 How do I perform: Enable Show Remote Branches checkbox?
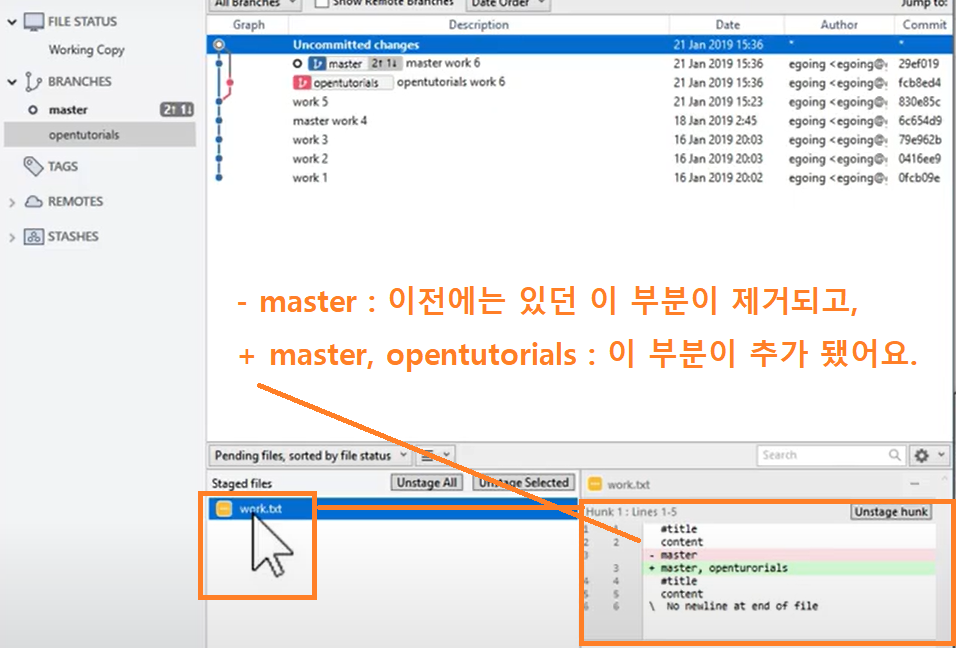[322, 3]
